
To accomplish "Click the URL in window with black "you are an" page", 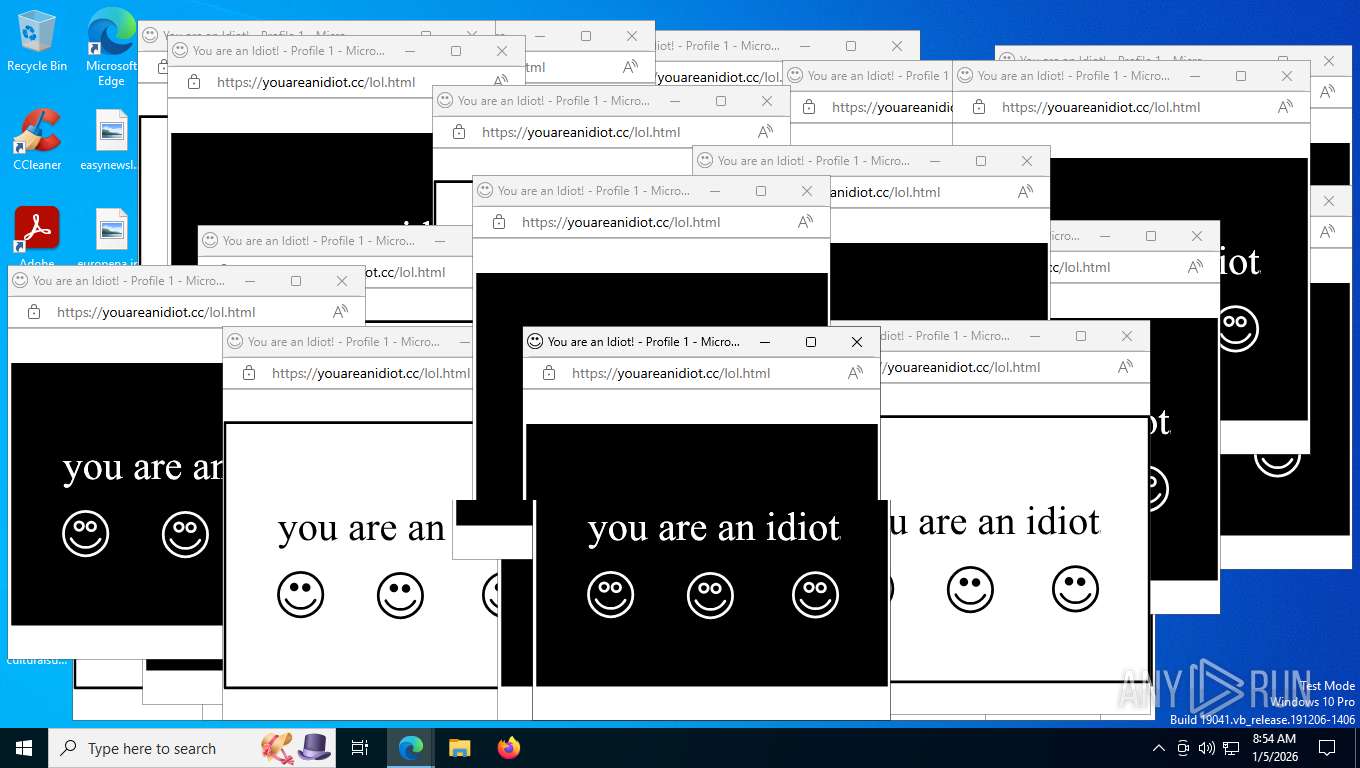I will coord(156,312).
